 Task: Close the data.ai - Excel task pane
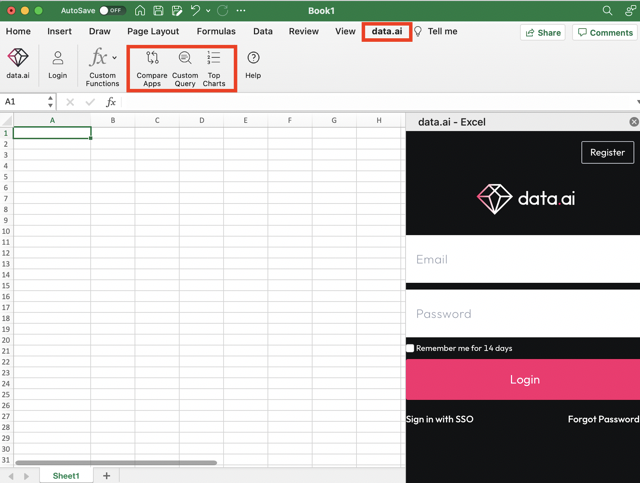[634, 122]
